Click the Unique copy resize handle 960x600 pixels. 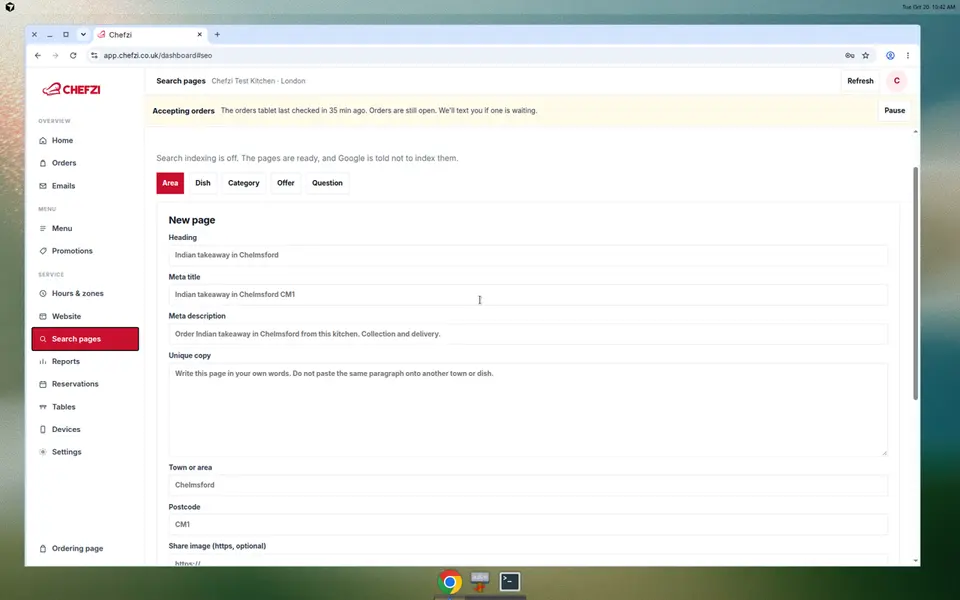[884, 453]
